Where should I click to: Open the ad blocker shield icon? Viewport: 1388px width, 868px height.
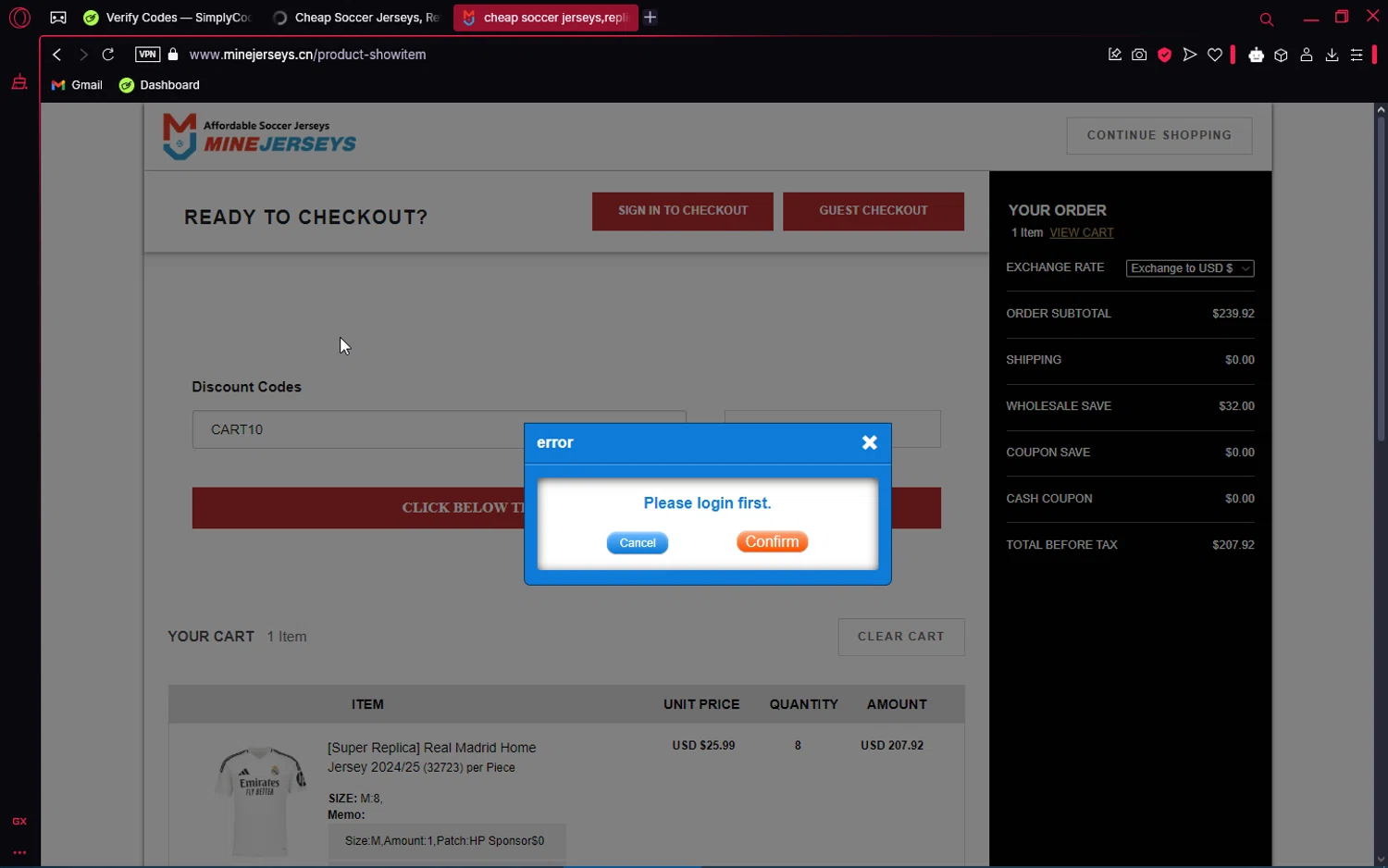tap(1165, 55)
